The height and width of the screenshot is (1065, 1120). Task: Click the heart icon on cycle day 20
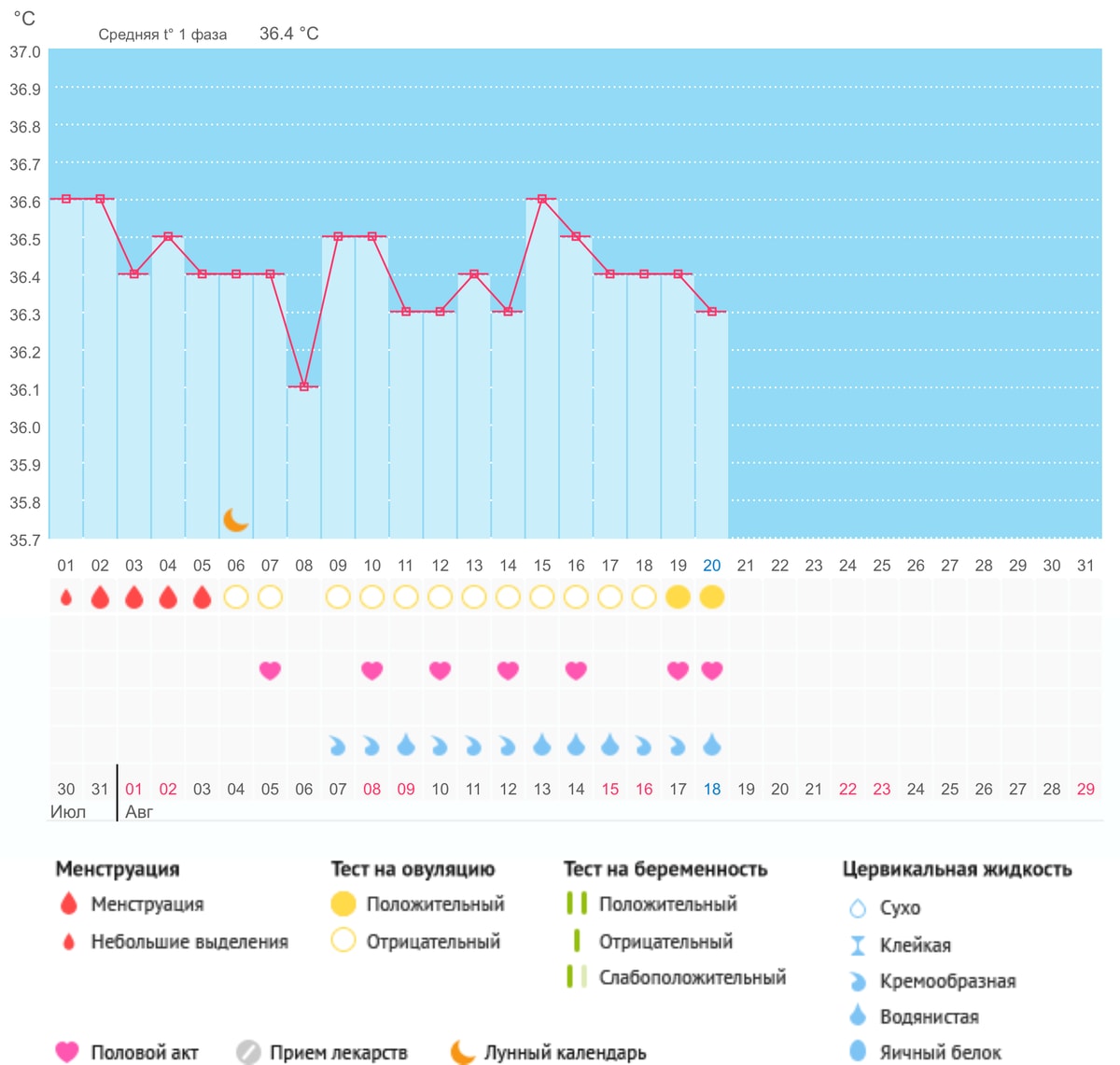712,670
